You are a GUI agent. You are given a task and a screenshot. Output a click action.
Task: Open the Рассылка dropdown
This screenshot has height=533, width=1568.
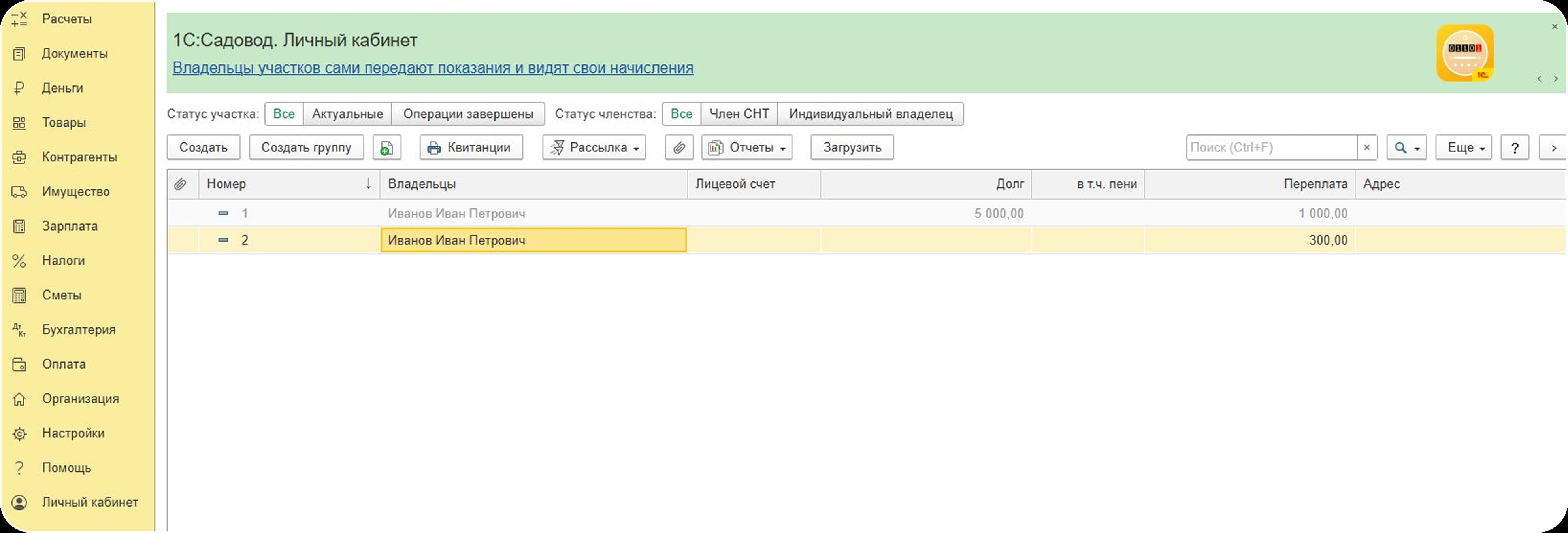594,147
